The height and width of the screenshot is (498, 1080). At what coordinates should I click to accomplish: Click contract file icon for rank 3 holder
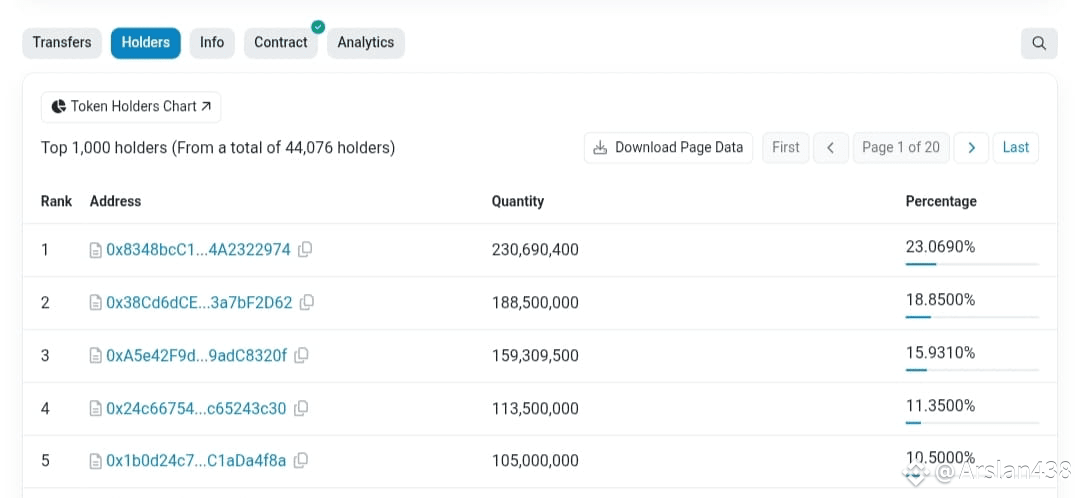click(x=96, y=356)
